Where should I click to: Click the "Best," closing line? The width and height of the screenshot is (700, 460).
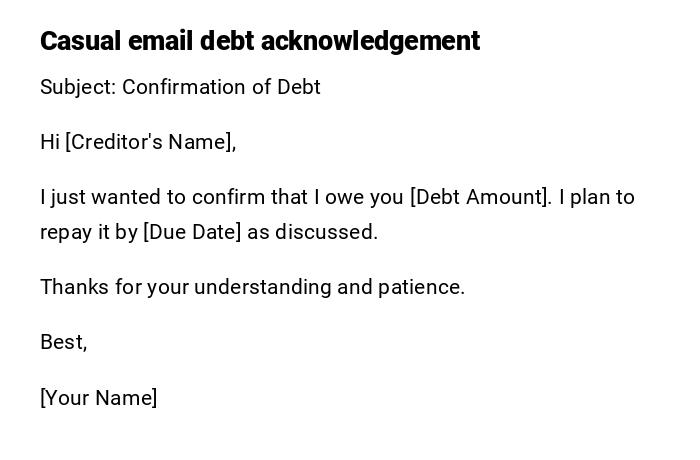(x=63, y=342)
